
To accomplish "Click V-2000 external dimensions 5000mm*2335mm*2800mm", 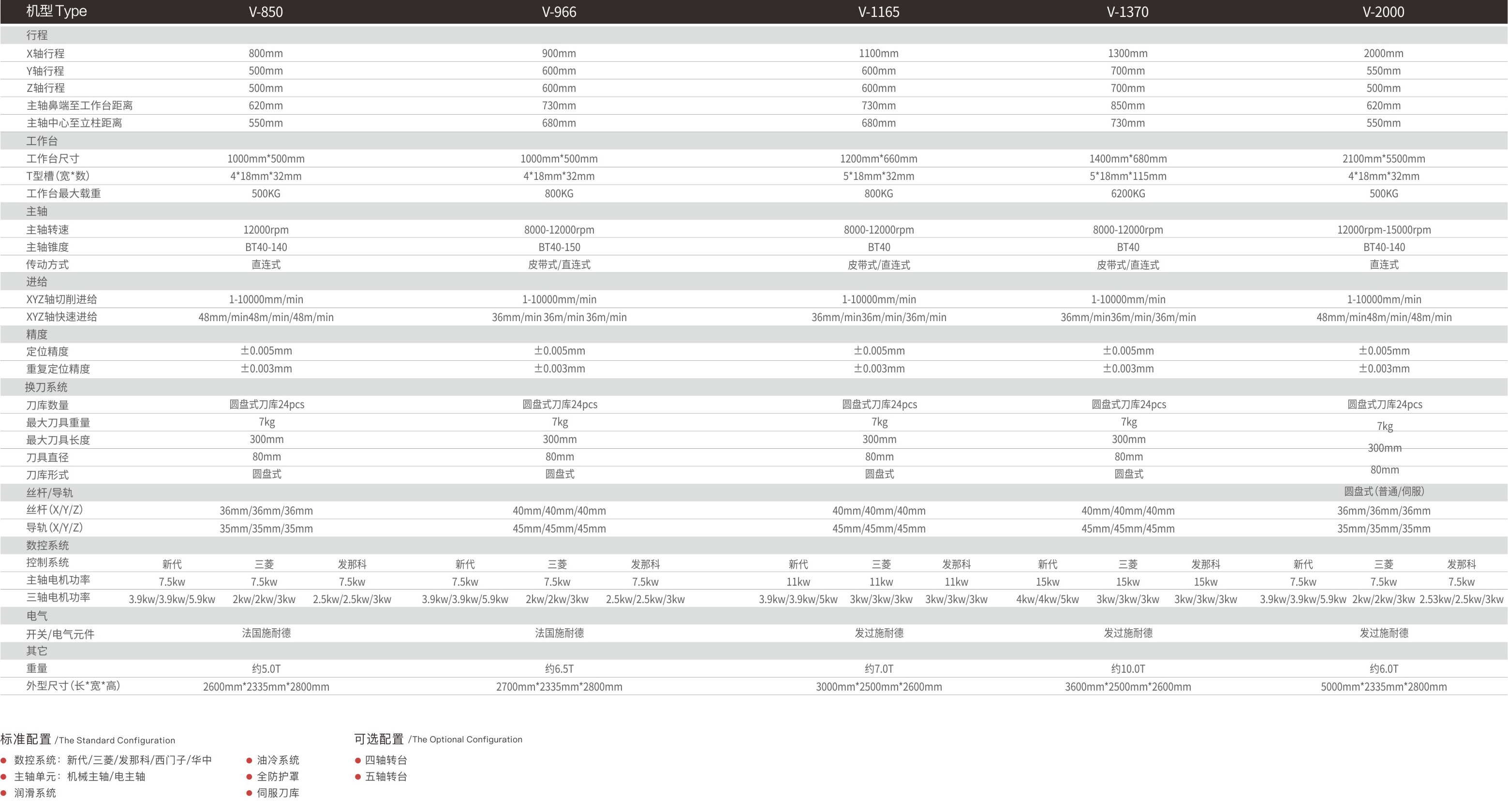I will [1383, 687].
